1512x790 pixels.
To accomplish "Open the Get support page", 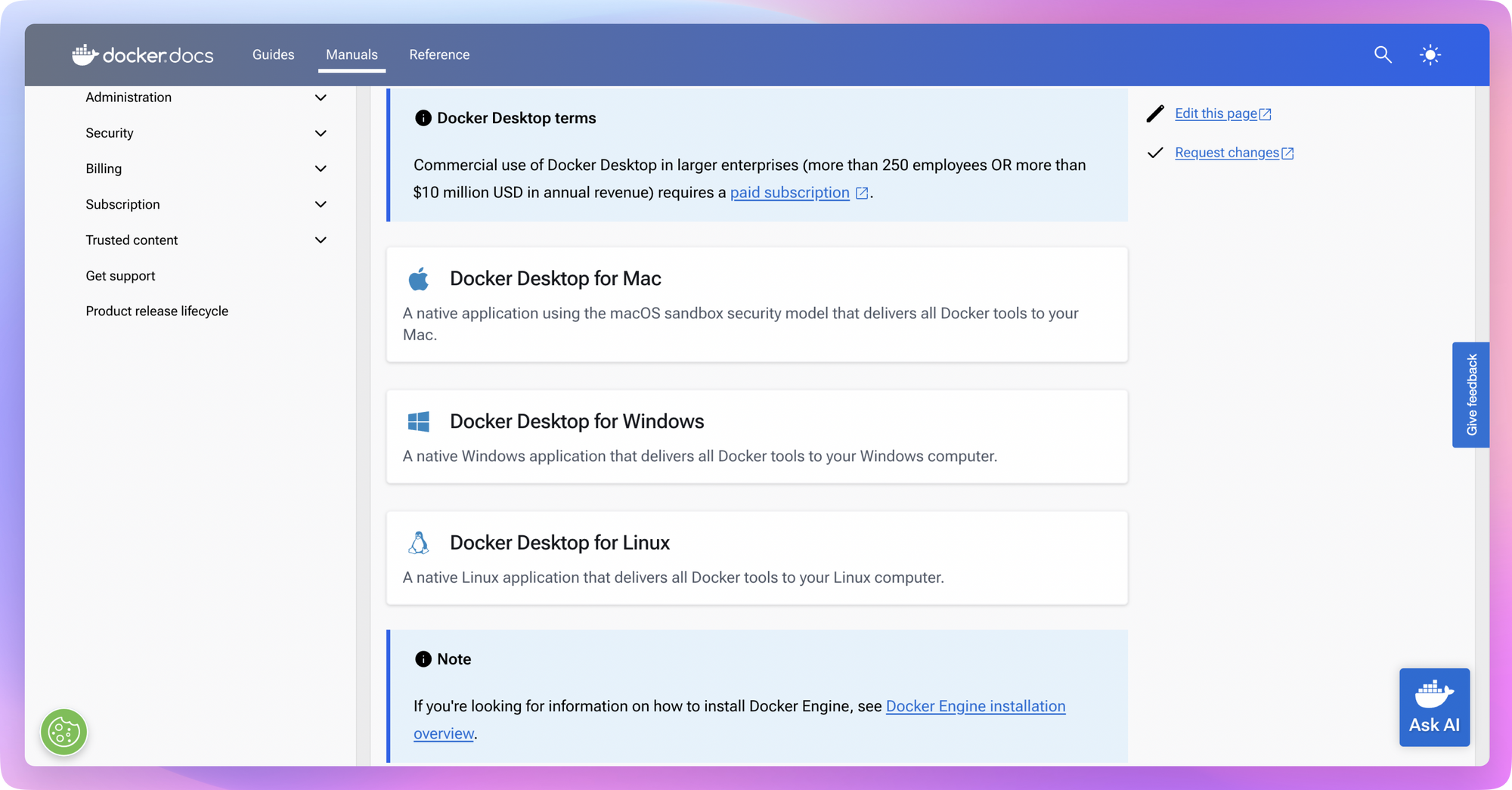I will tap(120, 276).
